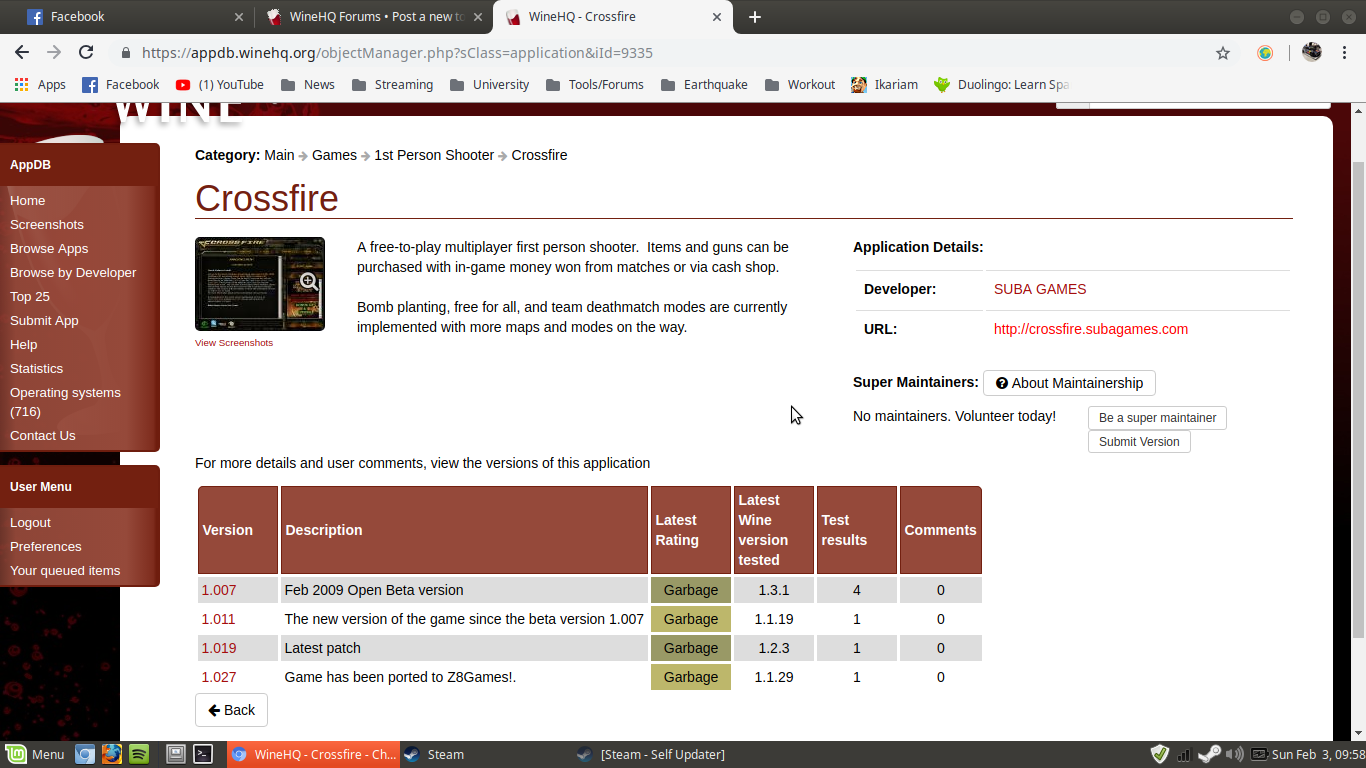Open Ikariam bookmark
Screen dimensions: 1366x768
click(x=884, y=85)
